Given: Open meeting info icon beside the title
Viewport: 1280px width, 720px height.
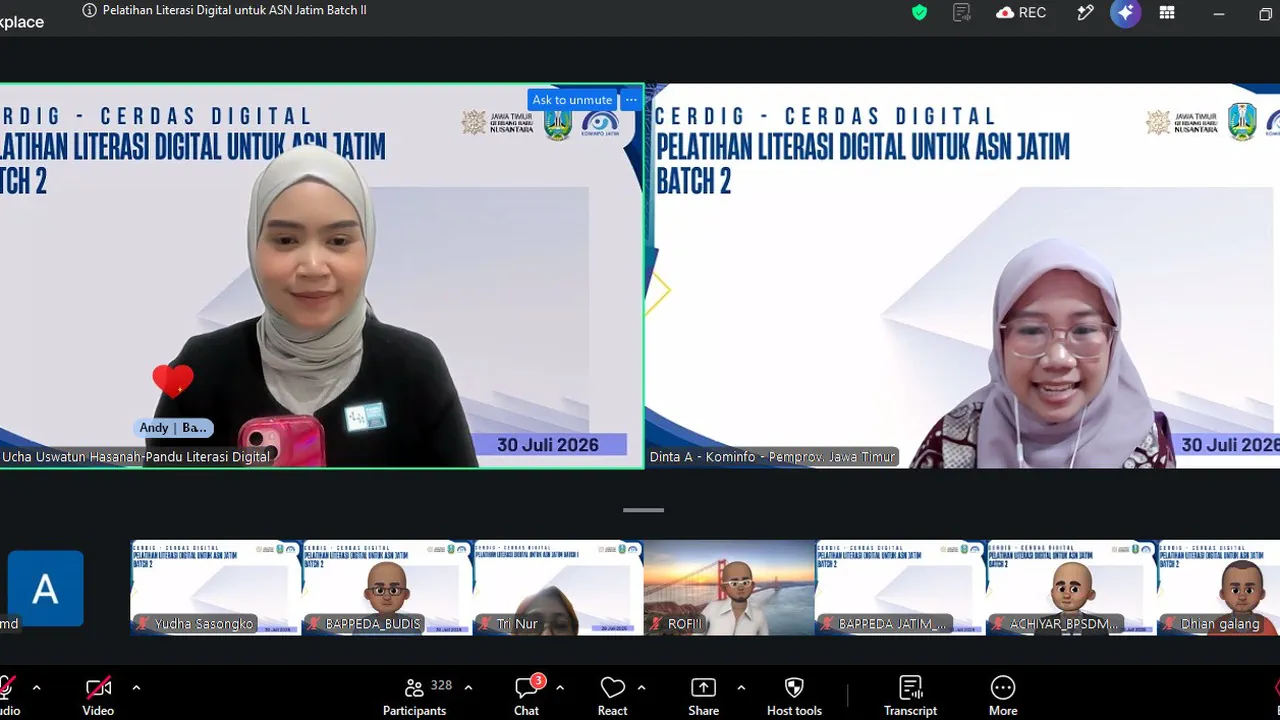Looking at the screenshot, I should (x=91, y=11).
